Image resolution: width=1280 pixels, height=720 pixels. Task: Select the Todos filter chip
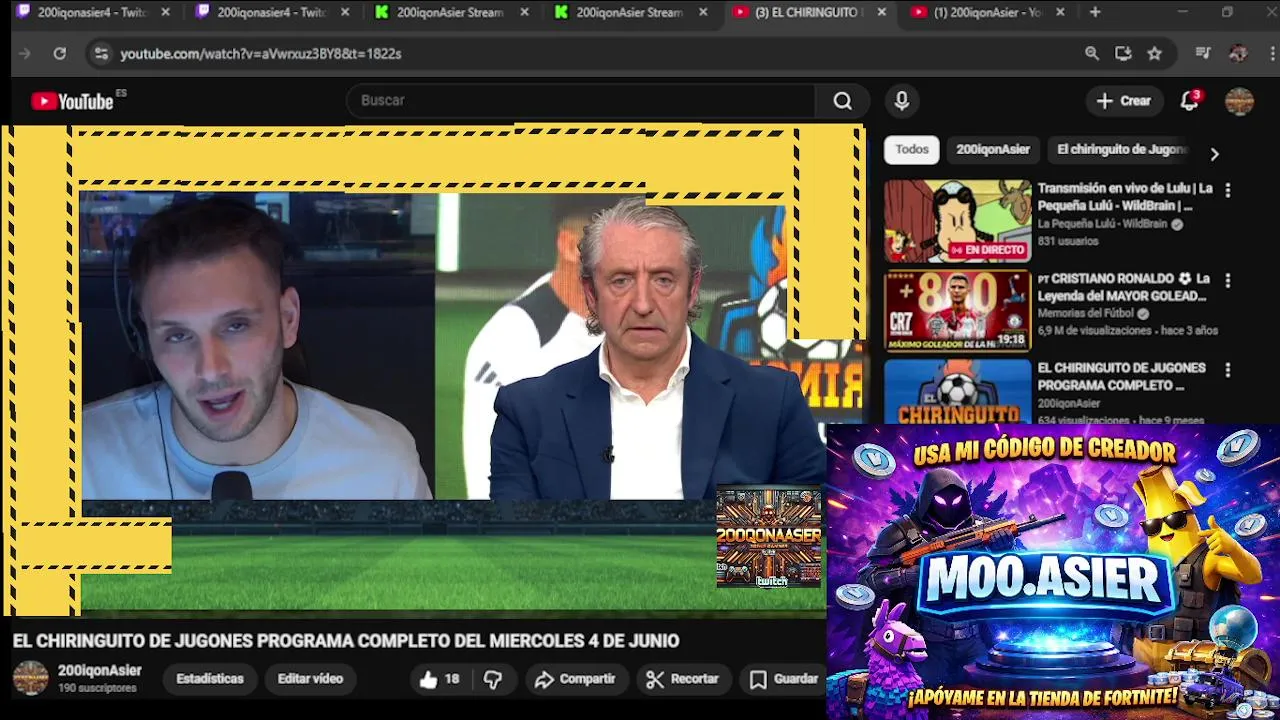coord(911,149)
